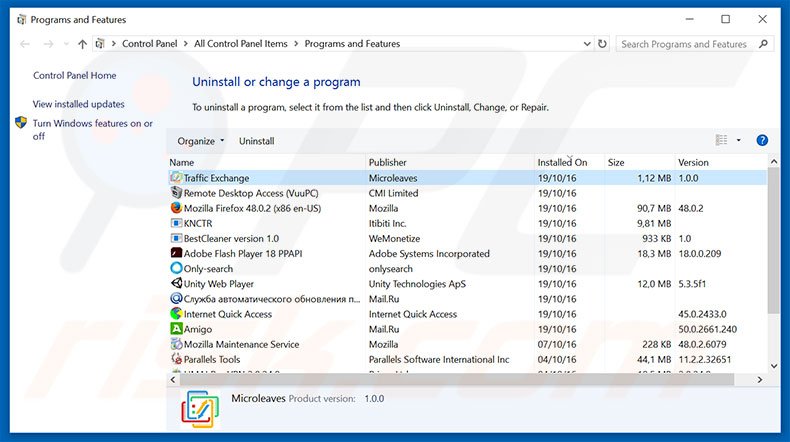
Task: Click the CMI Limited publisher cell
Action: [393, 193]
